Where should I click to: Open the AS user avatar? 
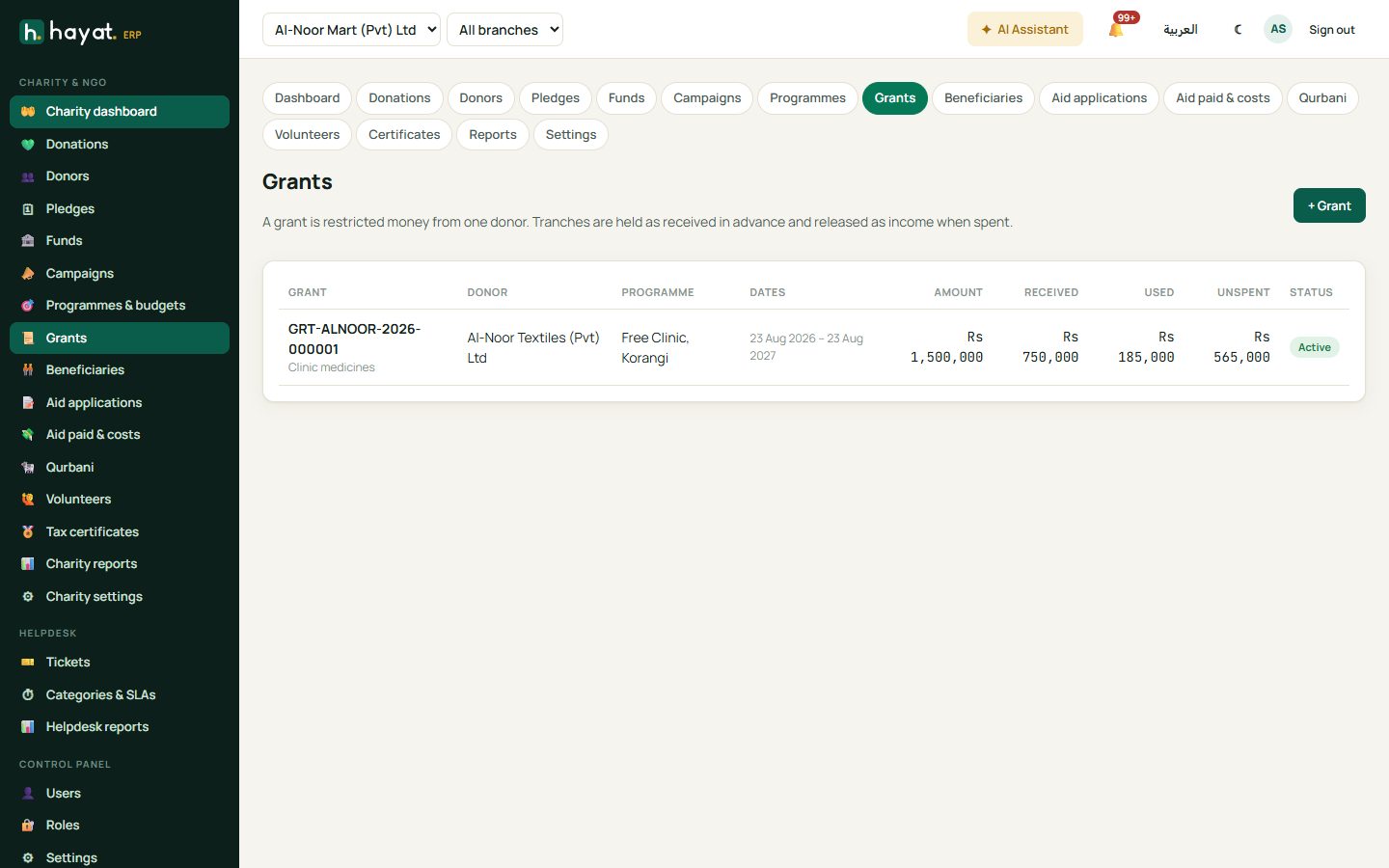tap(1278, 29)
